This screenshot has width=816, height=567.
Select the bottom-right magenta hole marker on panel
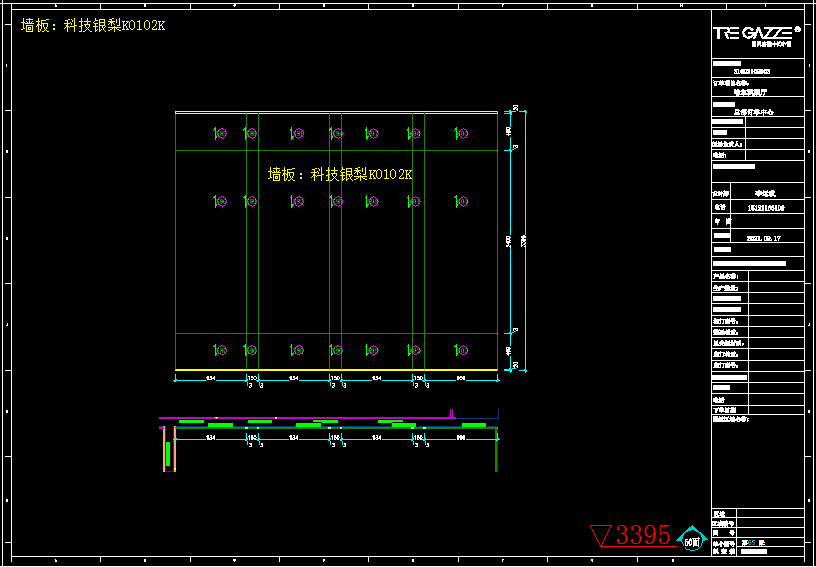point(462,350)
